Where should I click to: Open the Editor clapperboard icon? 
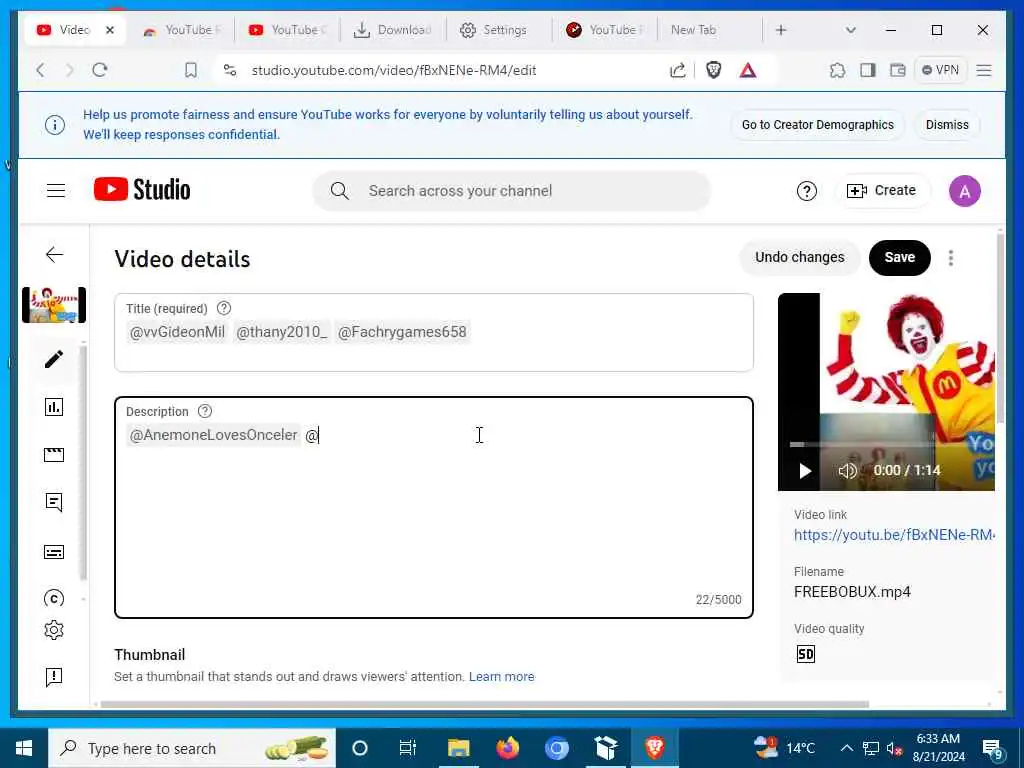[54, 455]
